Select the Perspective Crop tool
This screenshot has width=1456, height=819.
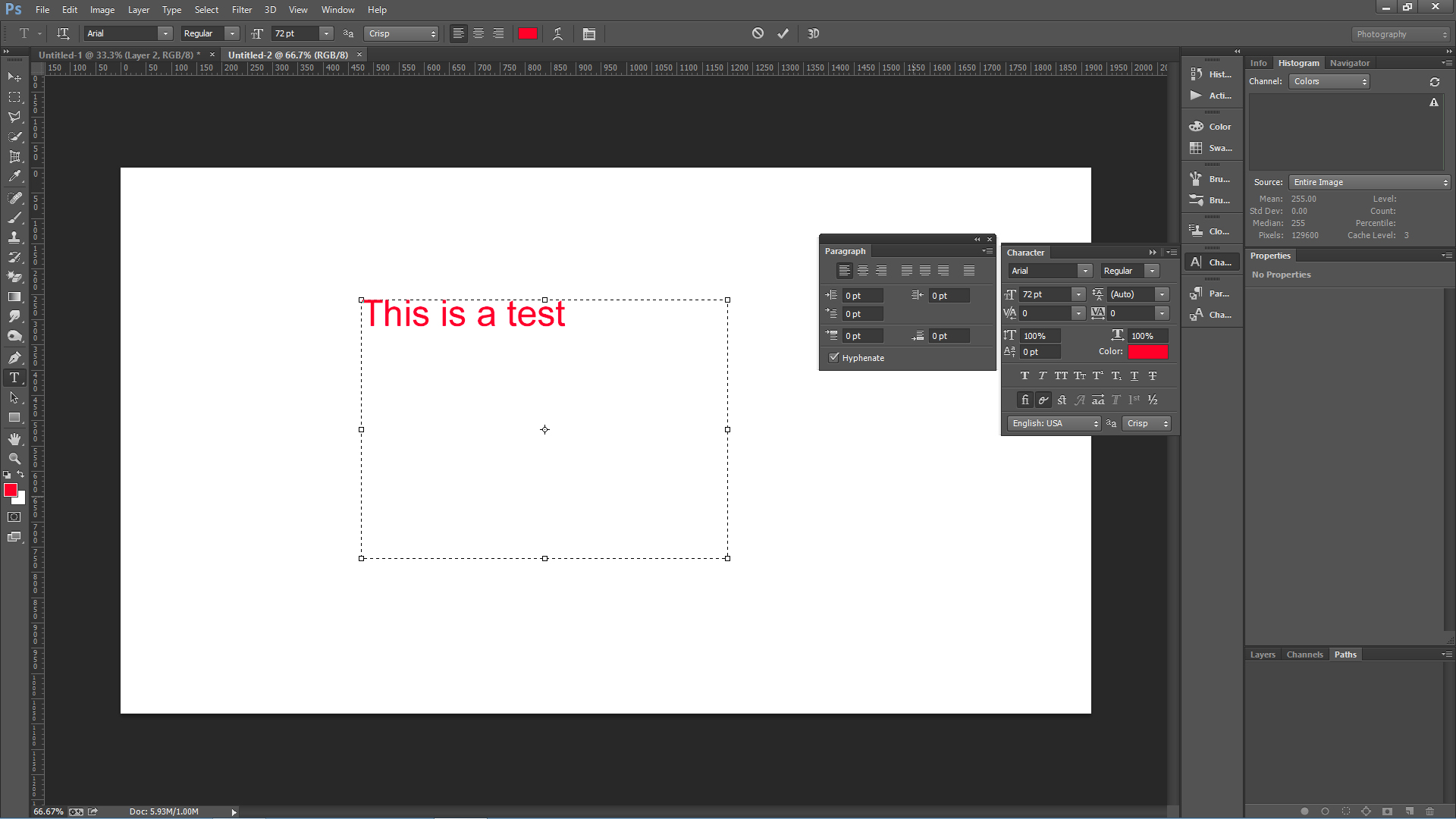(14, 157)
